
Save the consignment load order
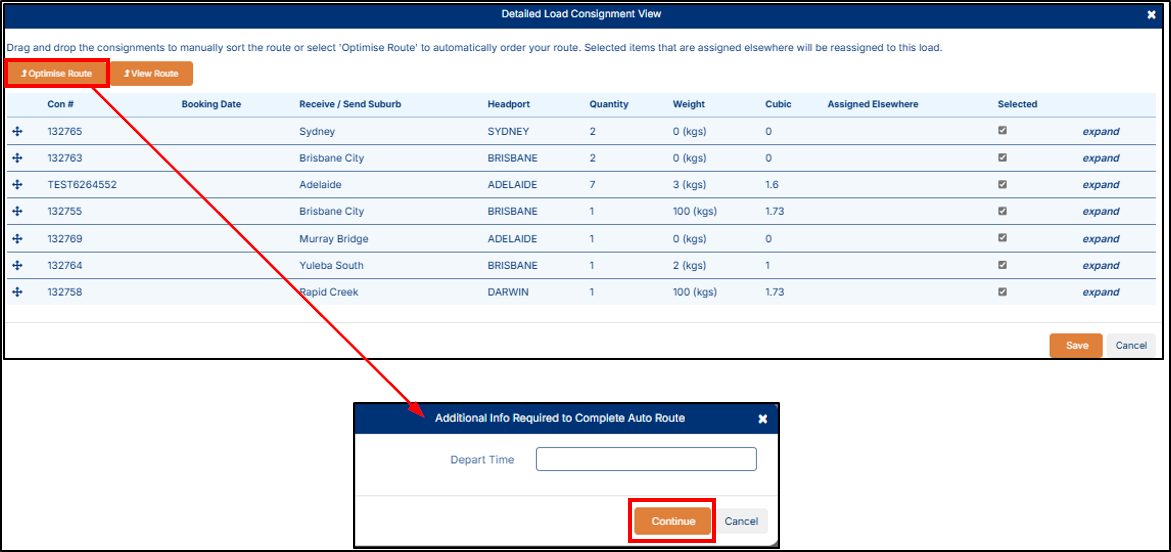click(1076, 345)
